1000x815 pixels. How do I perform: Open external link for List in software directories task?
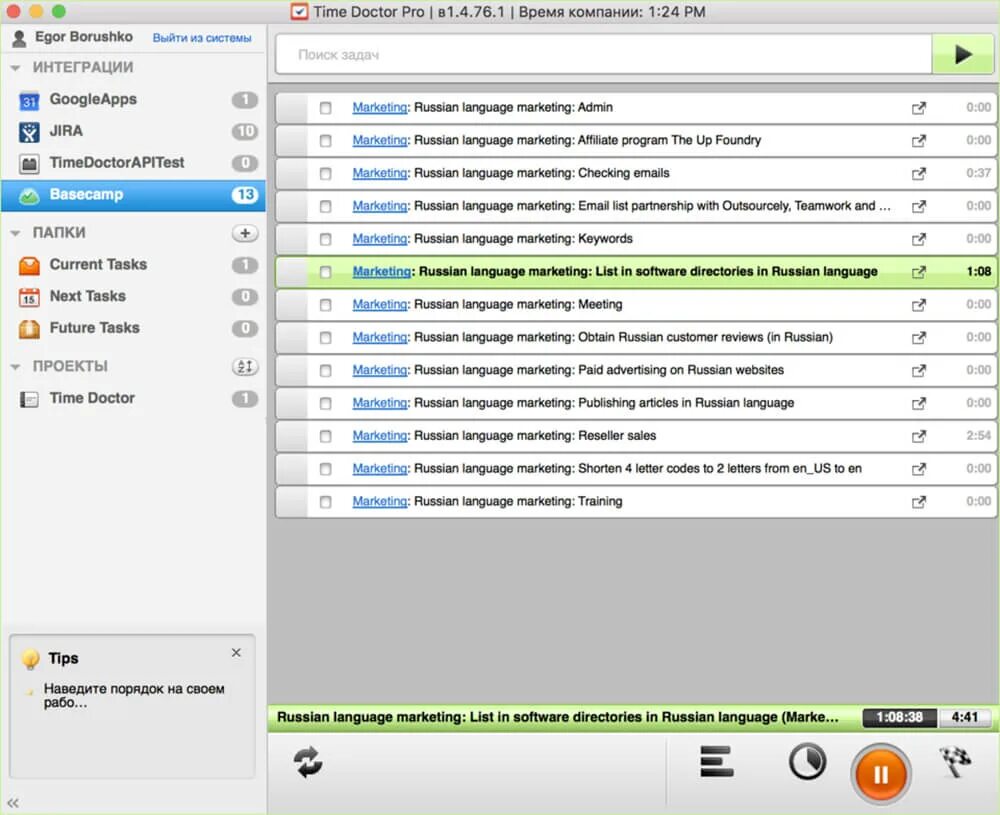click(x=918, y=272)
